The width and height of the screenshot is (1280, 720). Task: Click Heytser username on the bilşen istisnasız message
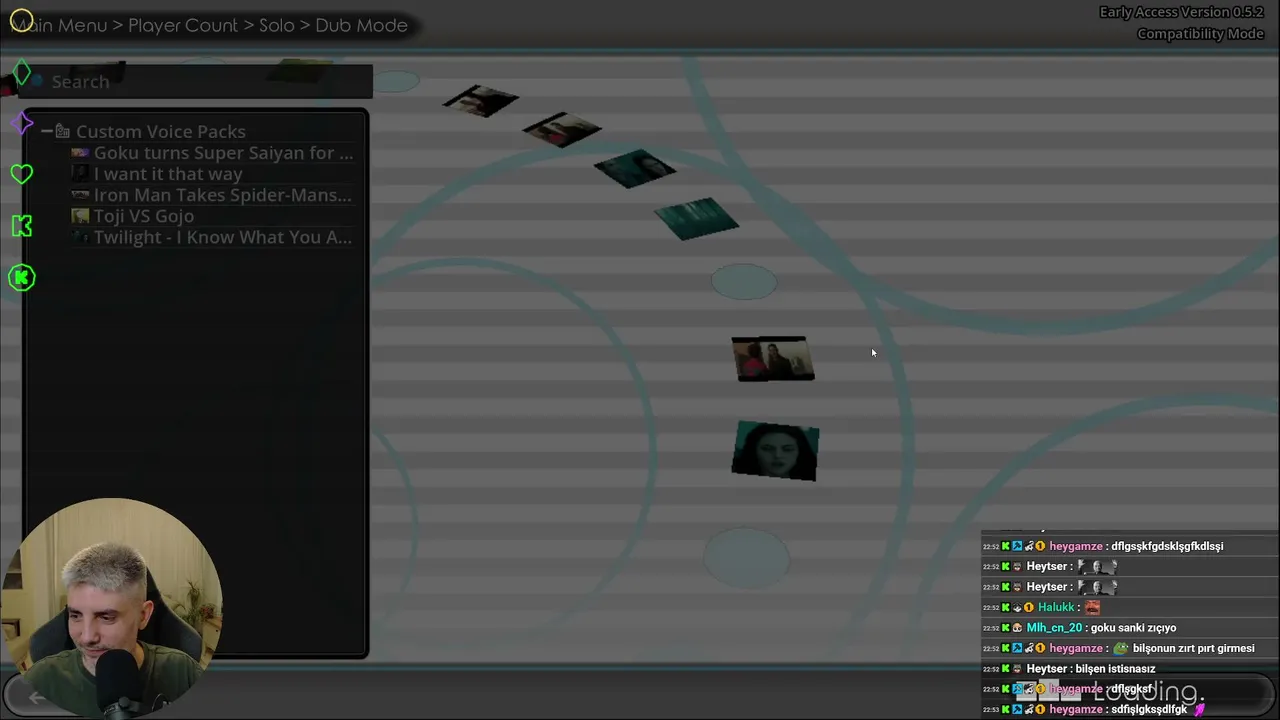click(1047, 668)
